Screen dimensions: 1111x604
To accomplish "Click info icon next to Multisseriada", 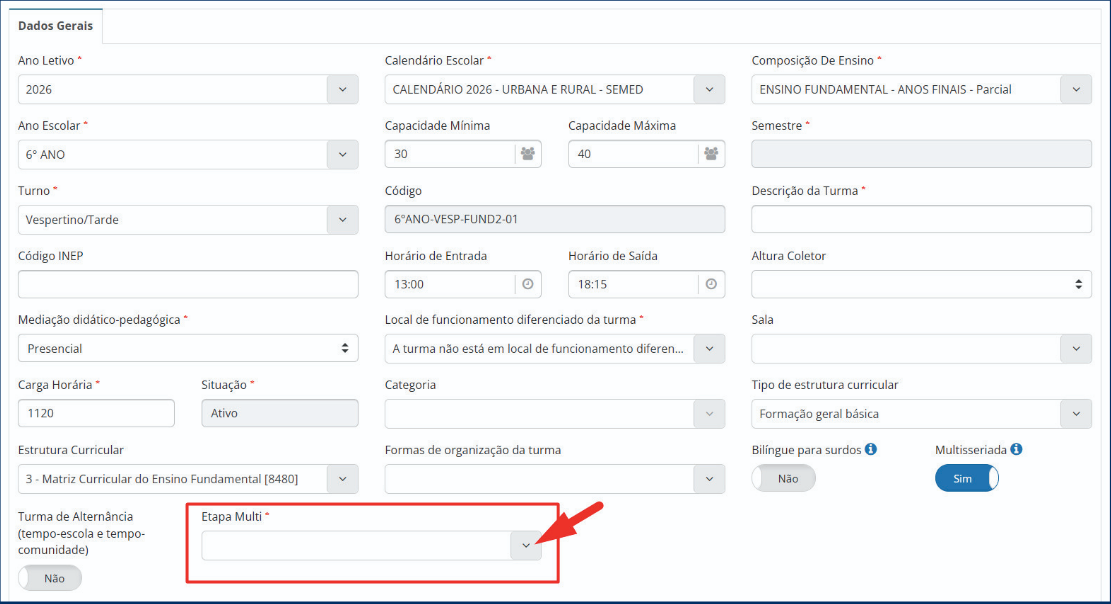I will pos(1016,450).
